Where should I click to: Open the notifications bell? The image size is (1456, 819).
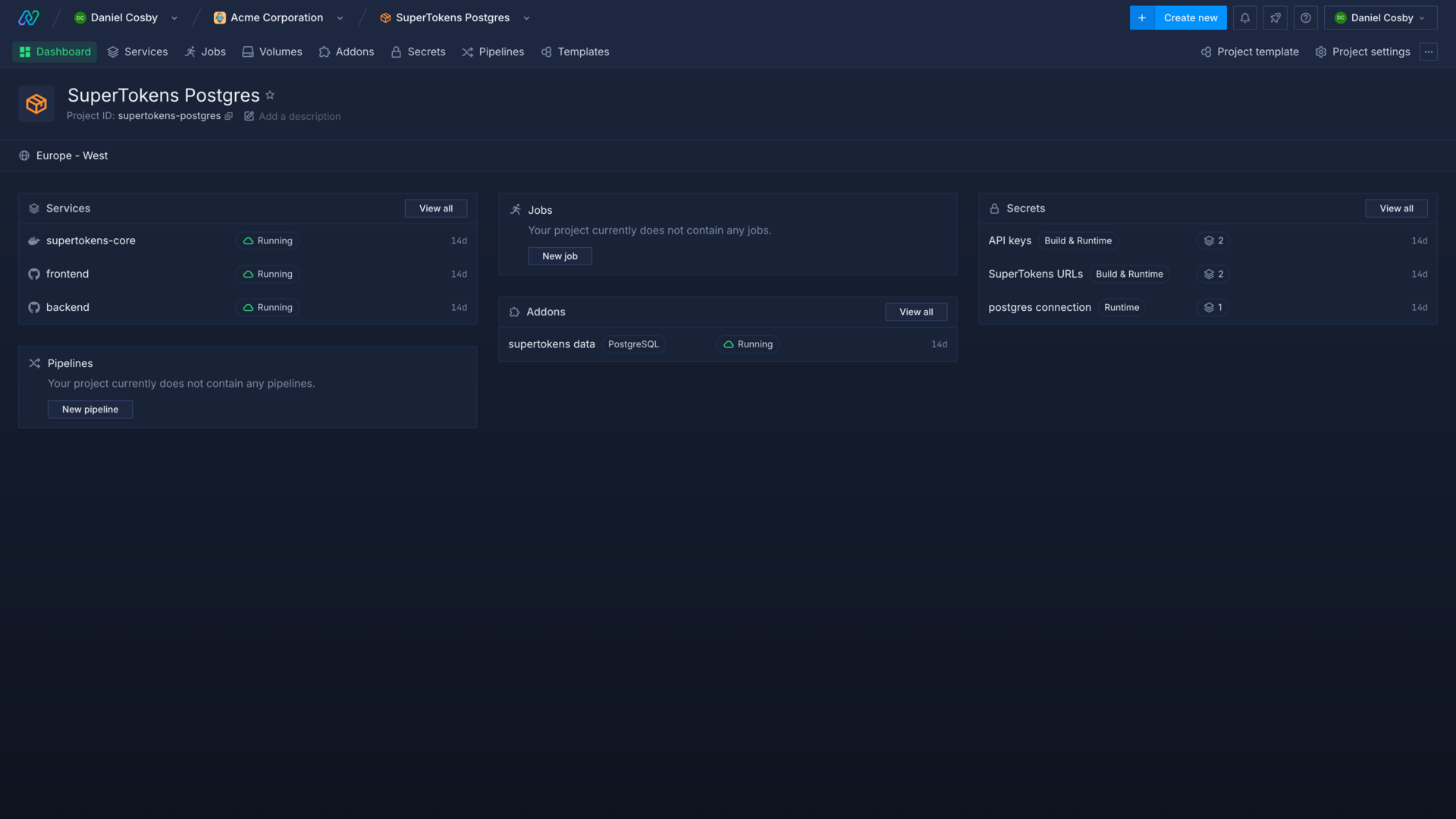[1244, 17]
